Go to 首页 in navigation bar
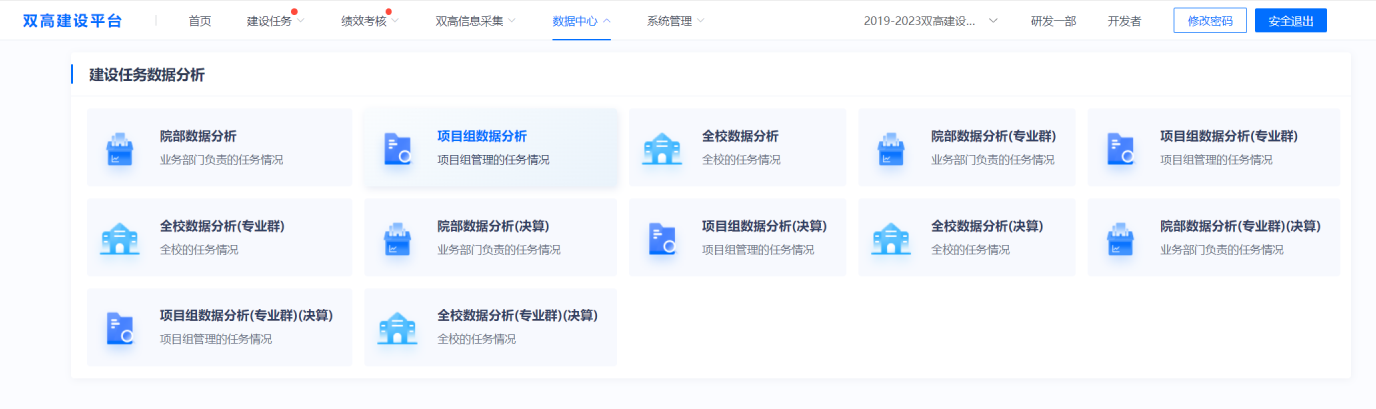Screen dimensions: 1376x409 [x=200, y=21]
